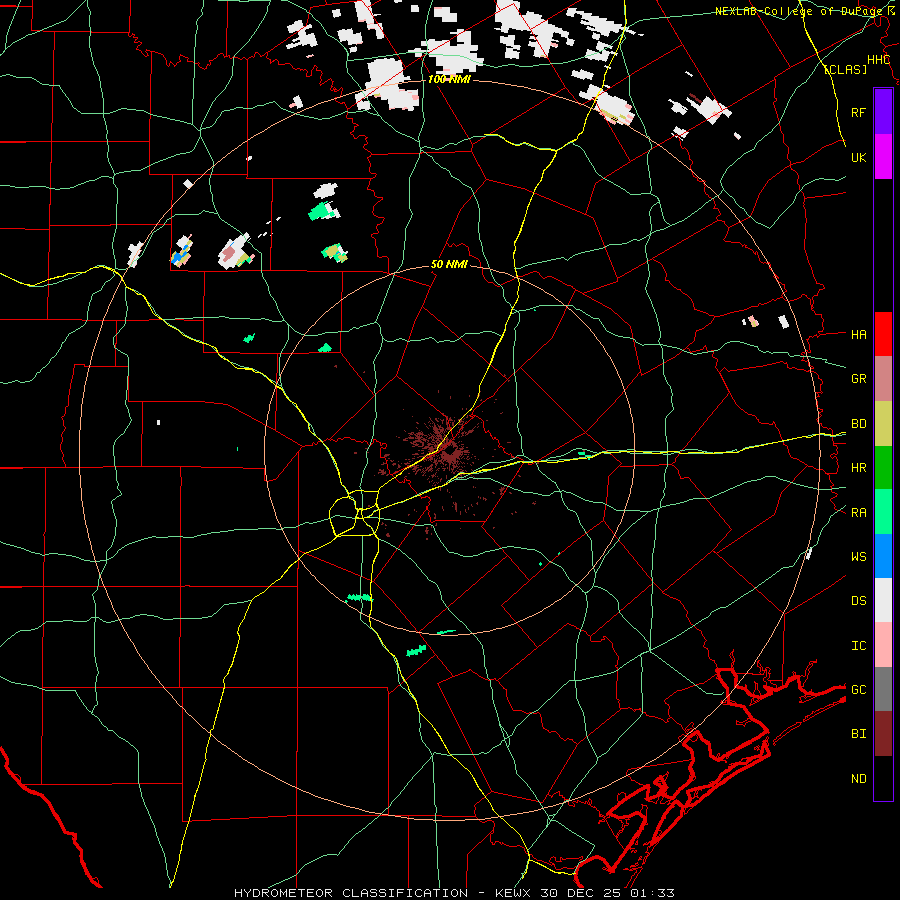Click the 'HHC' product label
This screenshot has height=900, width=900.
click(x=878, y=60)
